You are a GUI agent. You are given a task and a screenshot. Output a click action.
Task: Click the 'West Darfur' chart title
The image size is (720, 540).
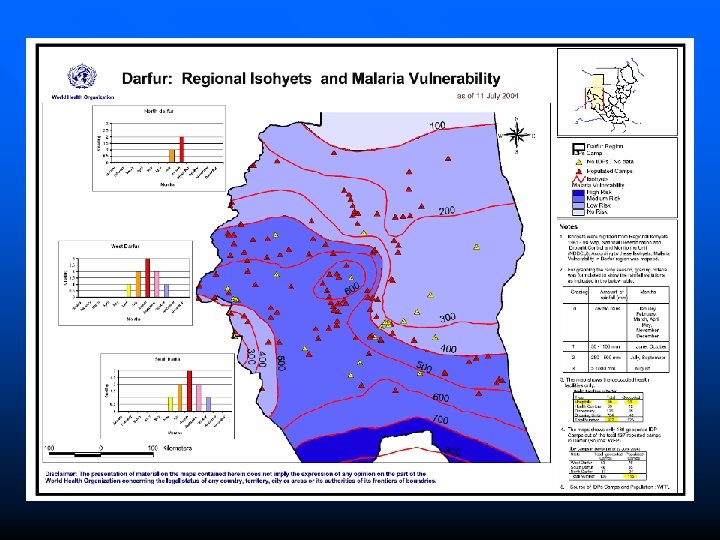tap(125, 247)
